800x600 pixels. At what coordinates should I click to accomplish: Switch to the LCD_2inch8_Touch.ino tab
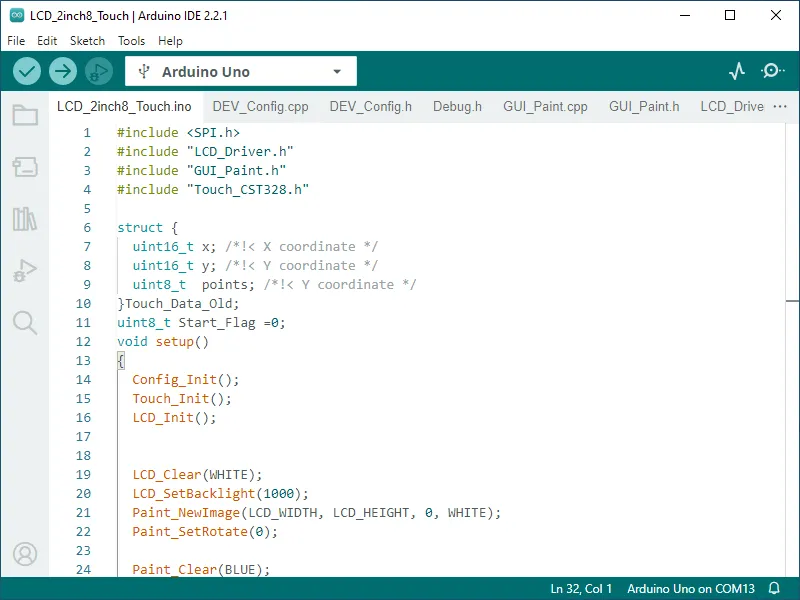[x=124, y=107]
